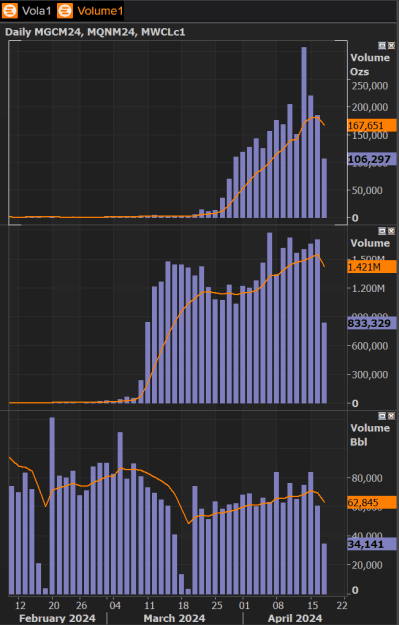Click the Volume Bbl axis title
Image resolution: width=399 pixels, height=625 pixels.
coord(370,435)
